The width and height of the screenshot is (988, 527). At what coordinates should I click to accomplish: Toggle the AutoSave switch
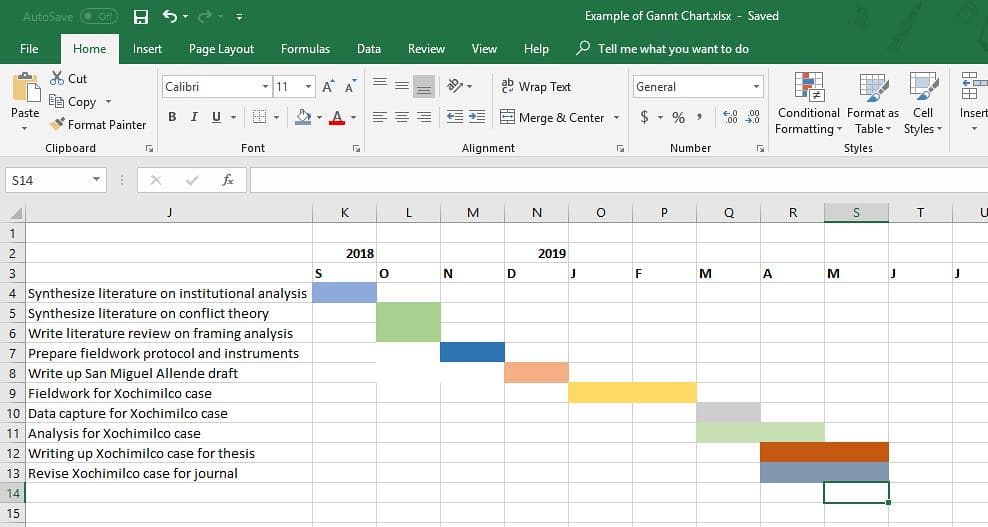98,16
